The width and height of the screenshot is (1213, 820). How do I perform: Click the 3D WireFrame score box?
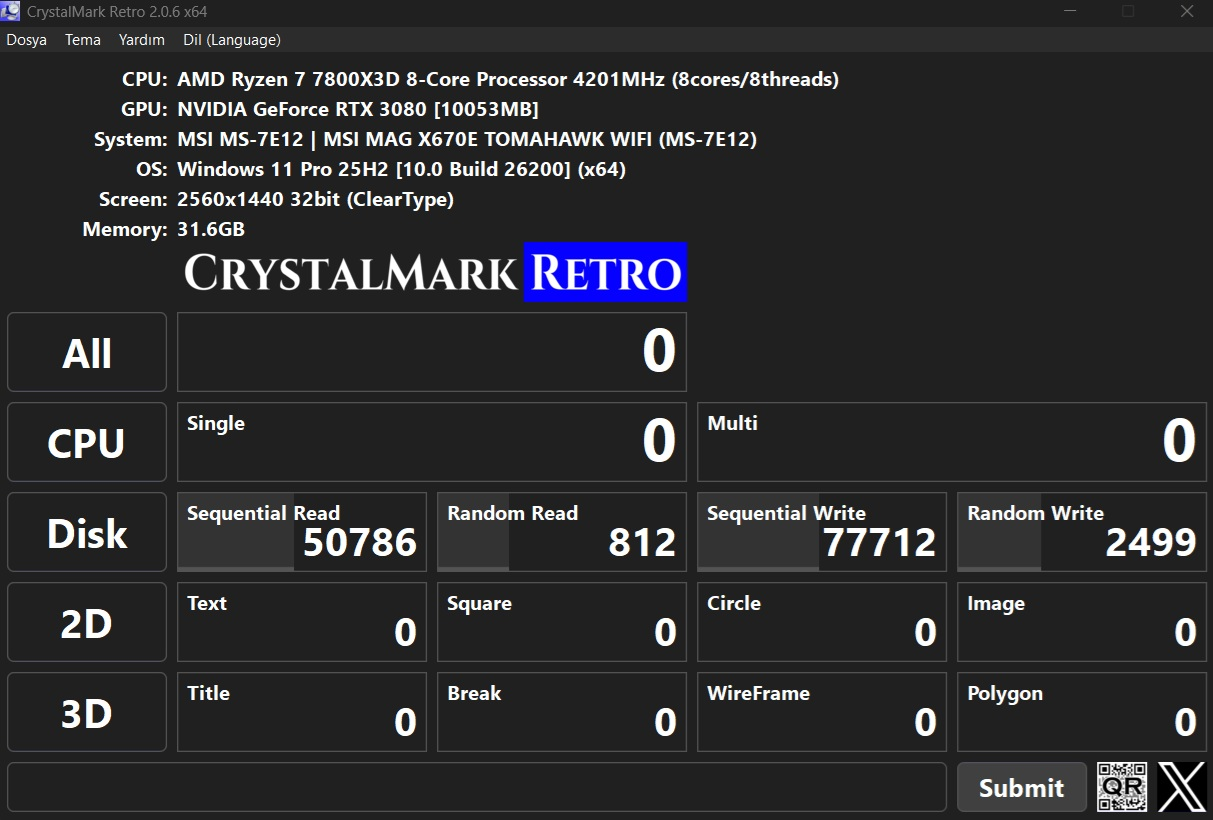[x=822, y=712]
